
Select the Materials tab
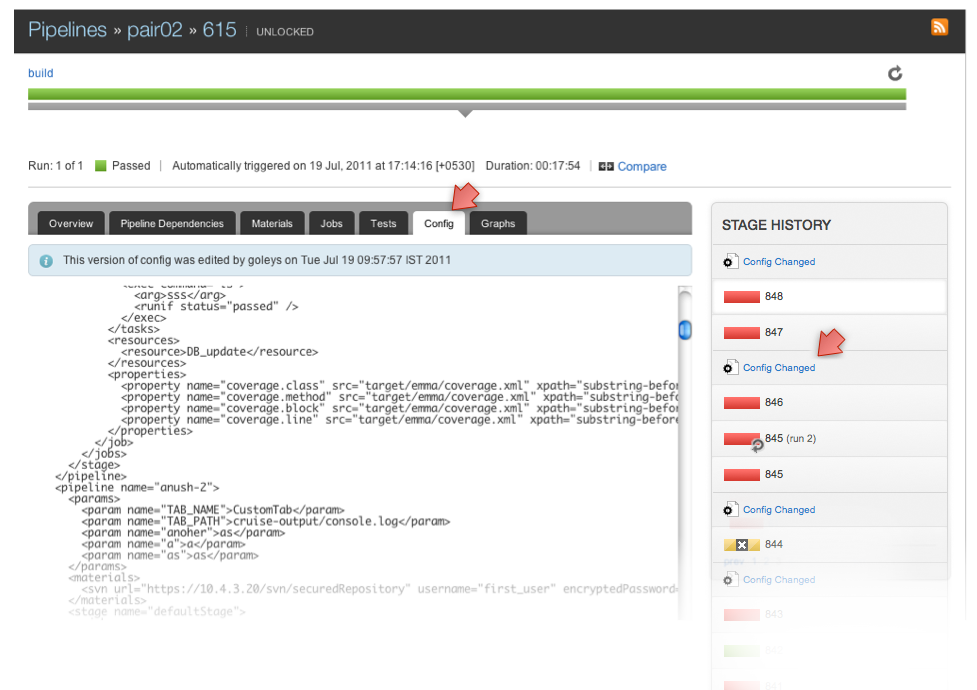[x=272, y=224]
